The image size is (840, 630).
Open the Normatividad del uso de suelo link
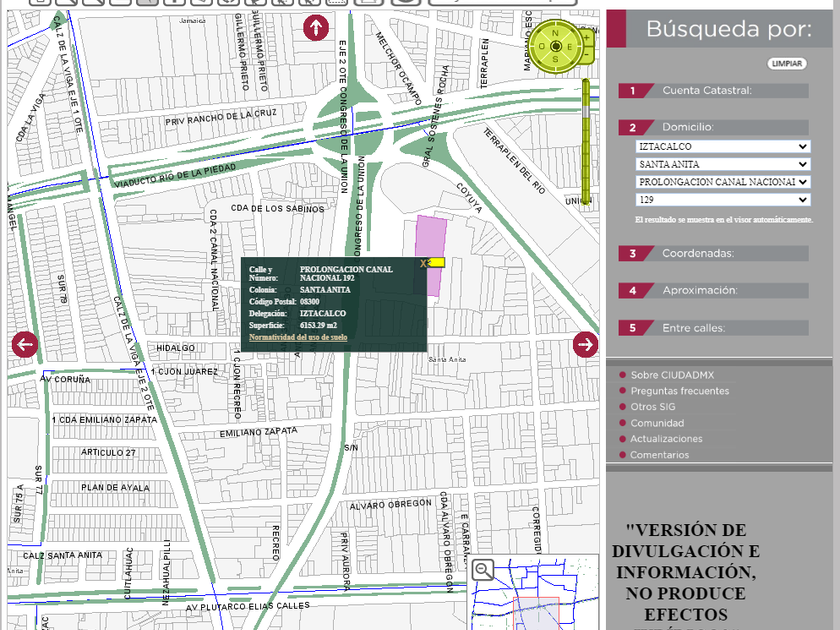(298, 338)
